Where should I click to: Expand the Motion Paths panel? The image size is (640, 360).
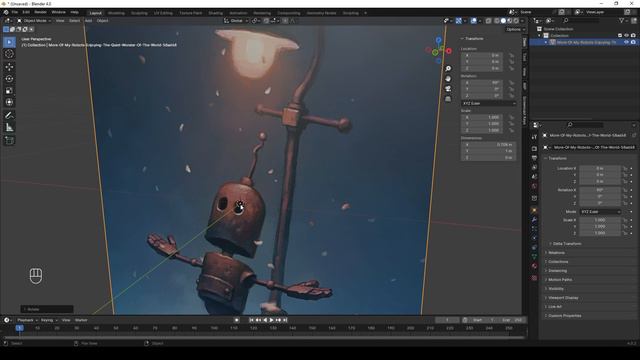point(559,280)
